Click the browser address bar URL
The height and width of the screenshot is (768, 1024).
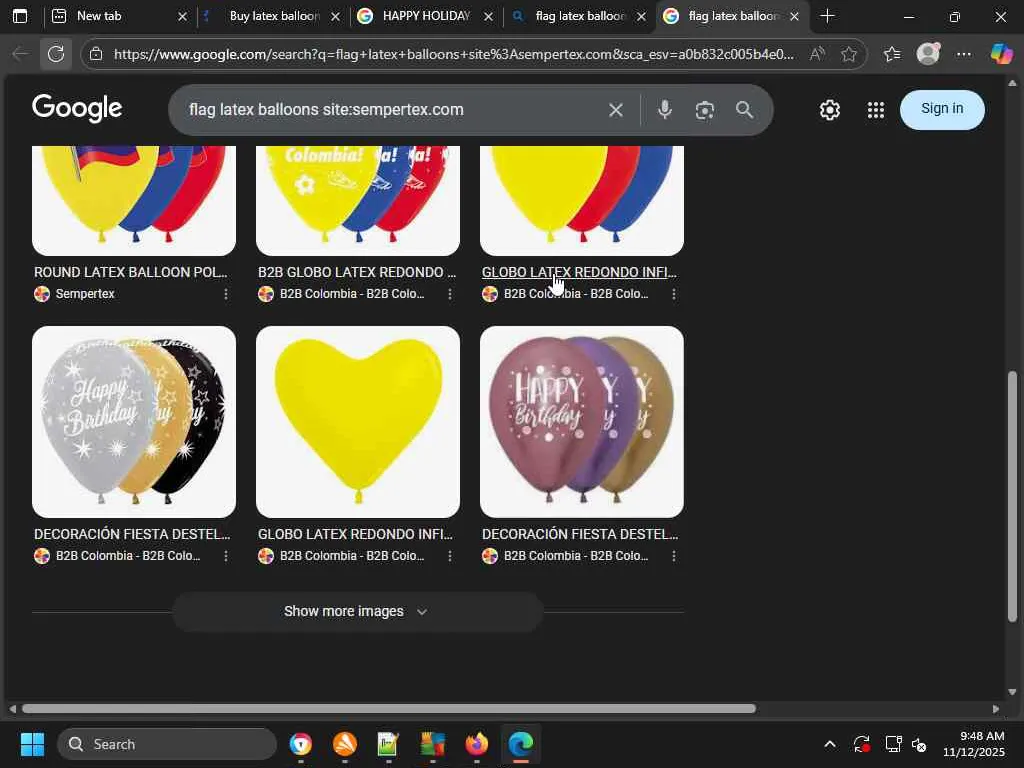coord(454,54)
